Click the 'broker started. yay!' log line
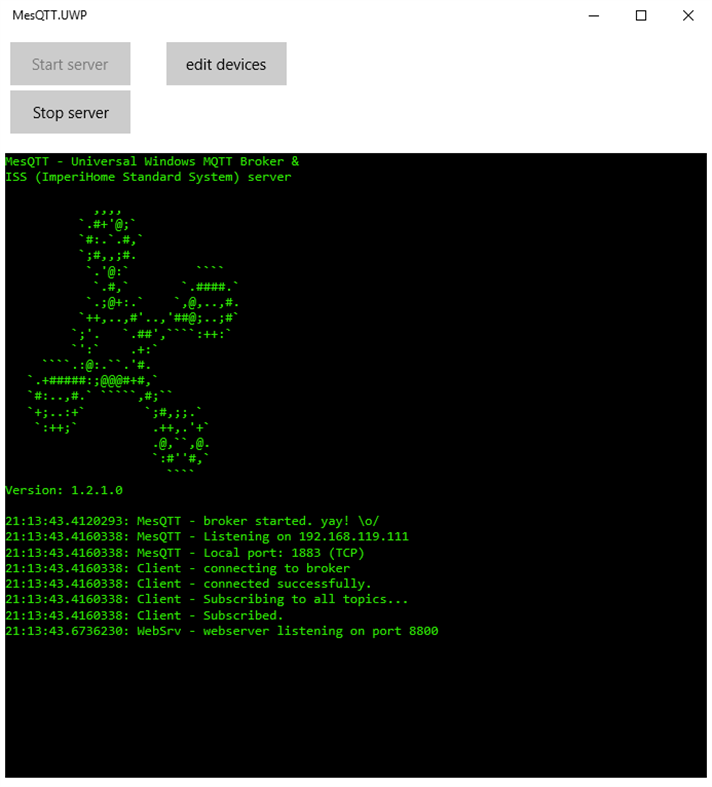The height and width of the screenshot is (787, 712). [x=192, y=521]
